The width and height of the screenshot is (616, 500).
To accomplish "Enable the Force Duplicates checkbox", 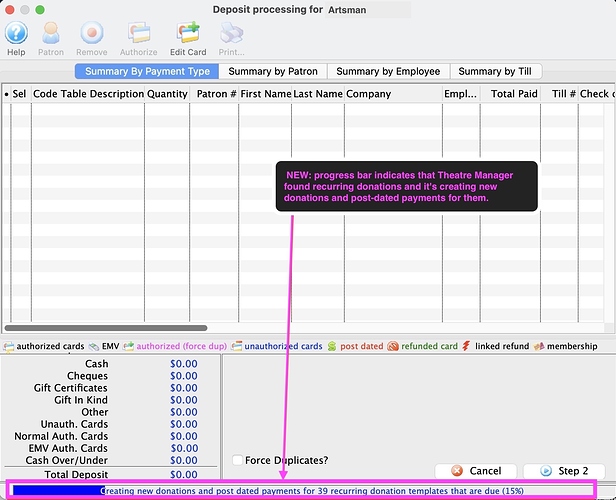I will pyautogui.click(x=237, y=460).
